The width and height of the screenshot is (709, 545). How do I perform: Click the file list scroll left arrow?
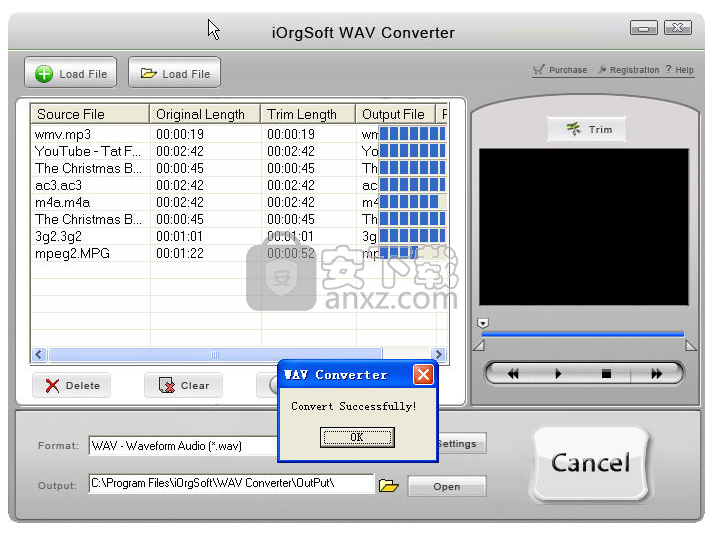point(39,354)
